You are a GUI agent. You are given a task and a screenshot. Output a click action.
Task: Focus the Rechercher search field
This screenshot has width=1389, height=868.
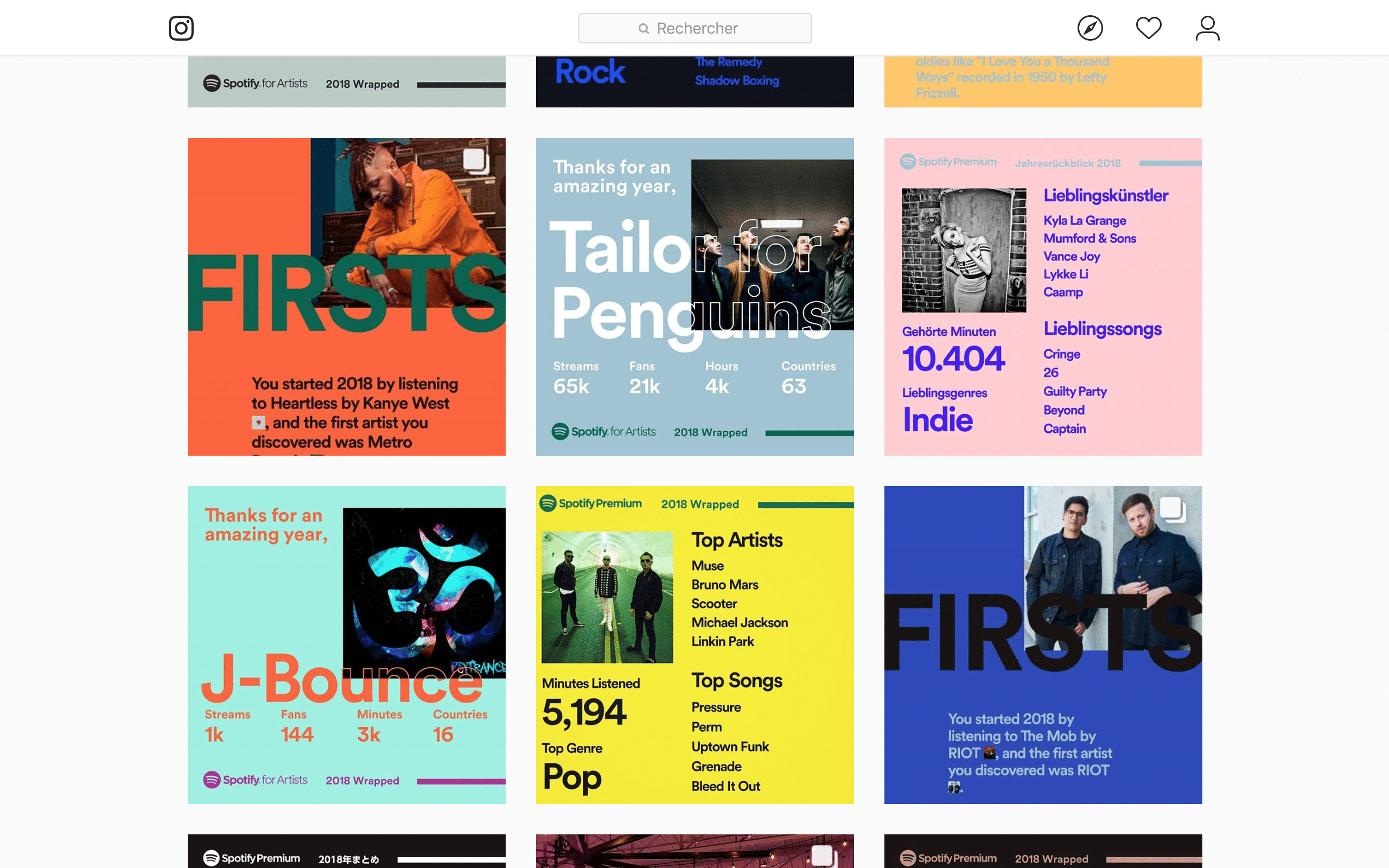(694, 28)
